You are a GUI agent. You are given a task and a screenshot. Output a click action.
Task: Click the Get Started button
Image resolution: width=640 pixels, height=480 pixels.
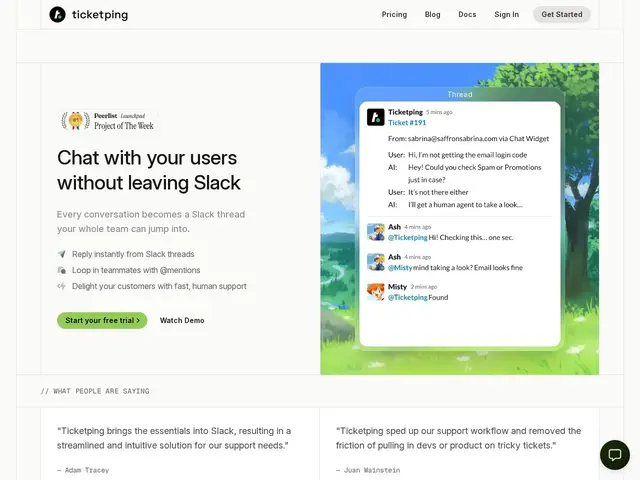[562, 14]
